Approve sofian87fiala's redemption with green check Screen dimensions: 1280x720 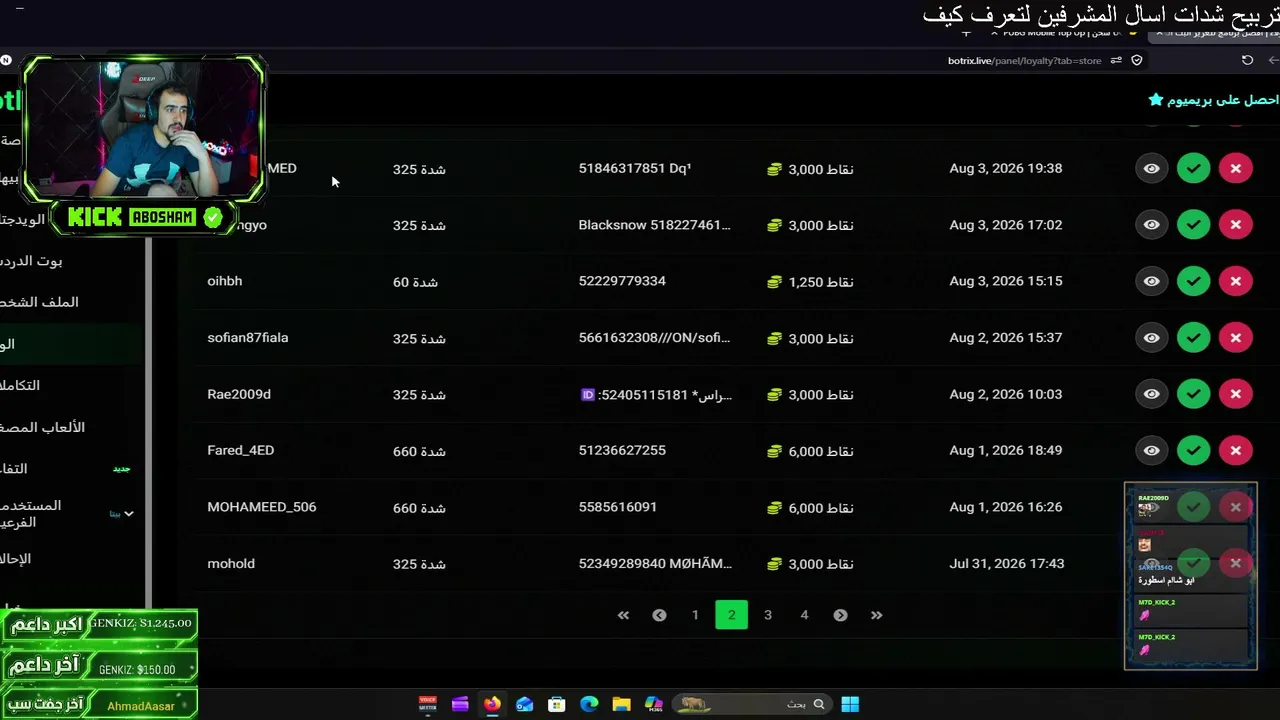(x=1193, y=338)
